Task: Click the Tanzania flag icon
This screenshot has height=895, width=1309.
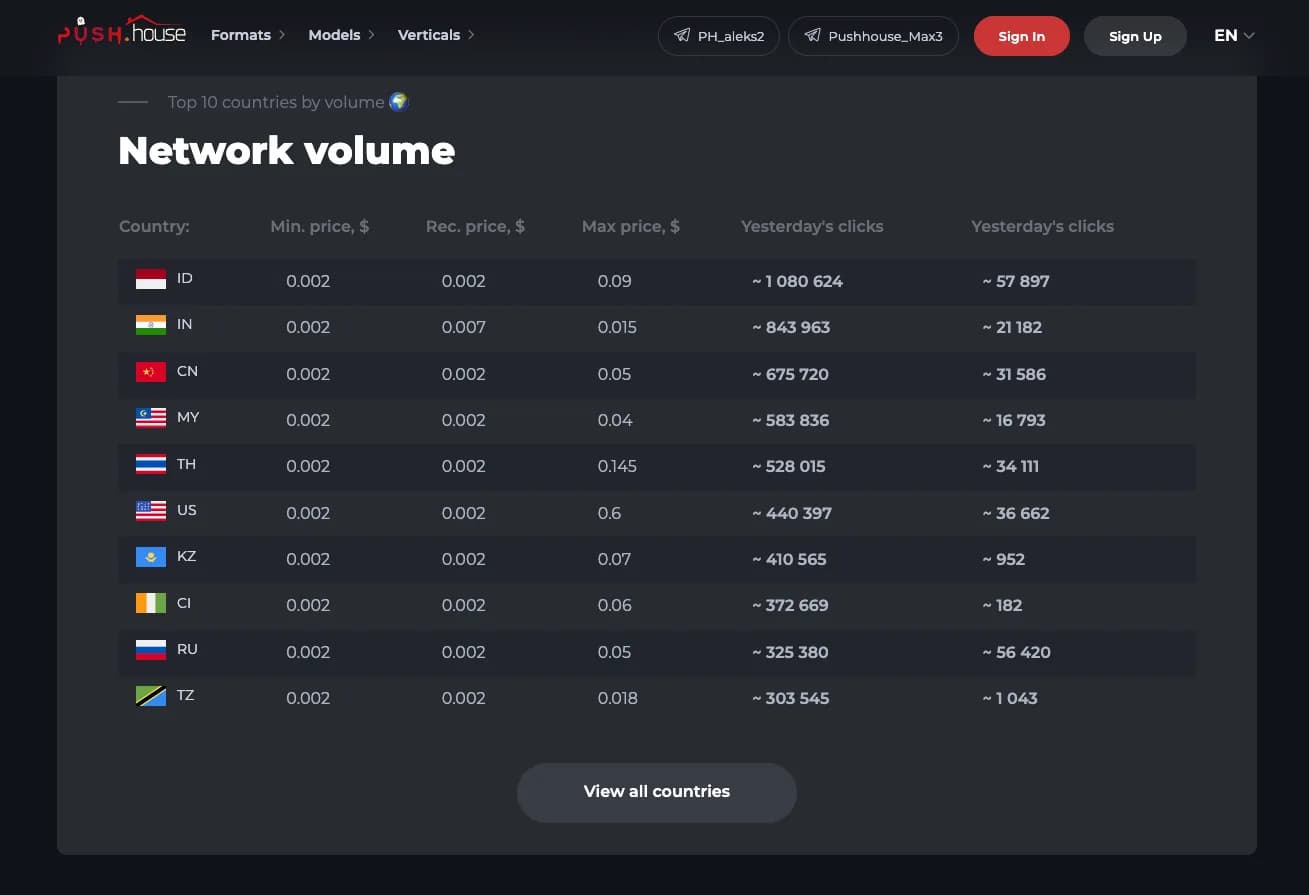Action: [151, 696]
